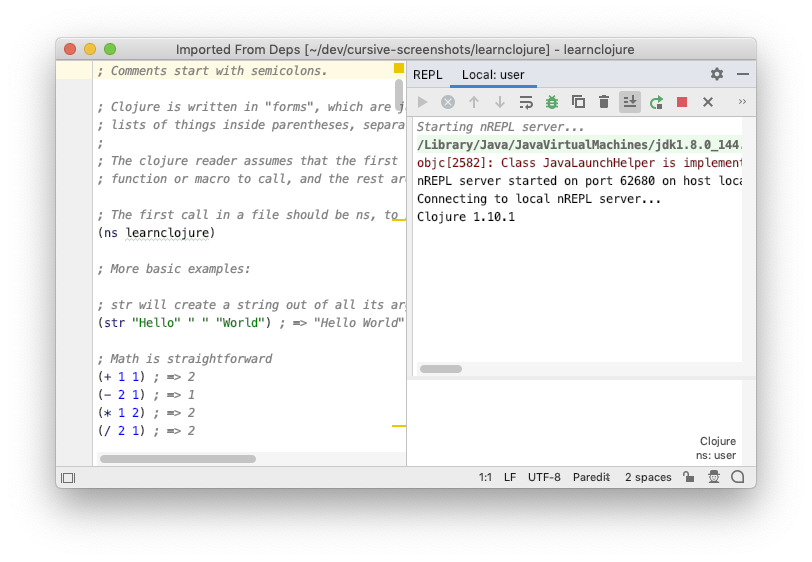Click the 'nREPL server started on port' line
Screen dimensions: 812x562
(x=579, y=180)
